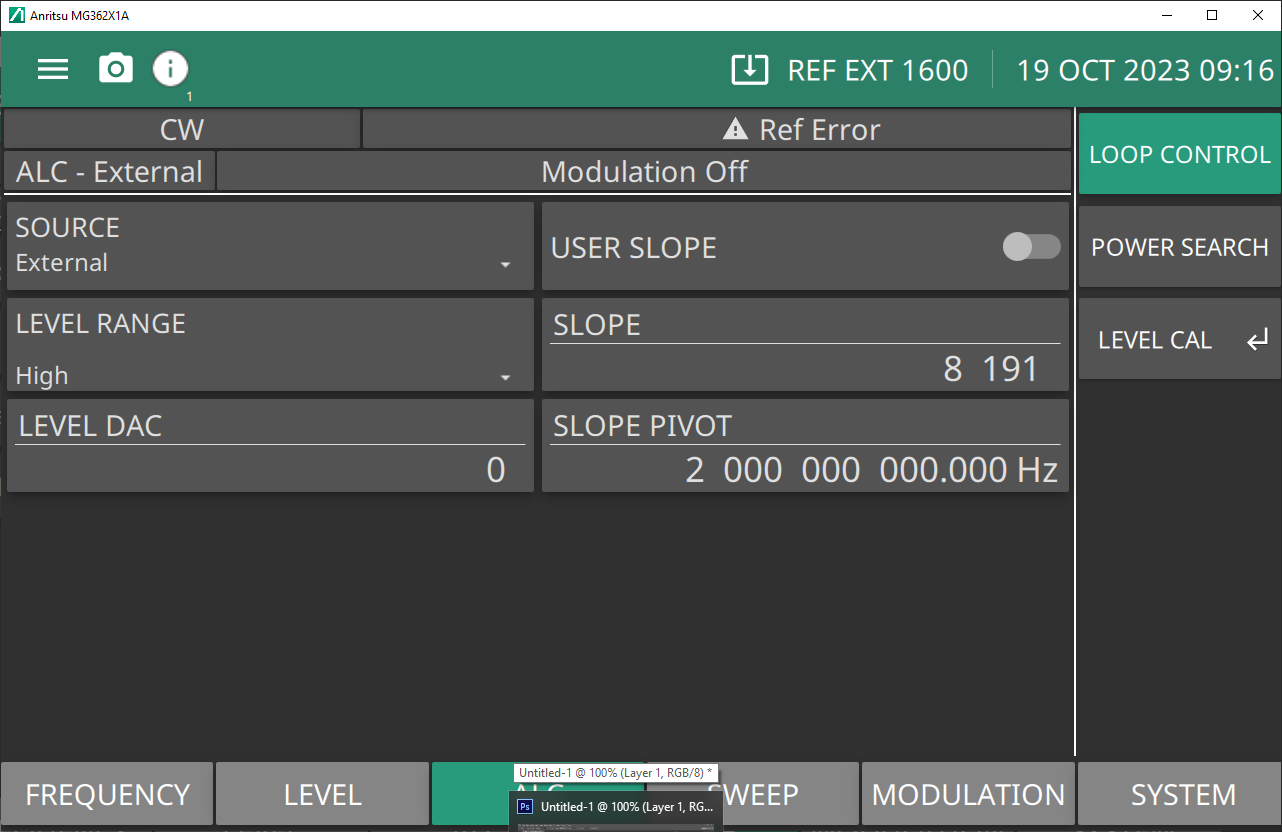Toggle the USER SLOPE switch
1282x832 pixels.
pos(1031,247)
